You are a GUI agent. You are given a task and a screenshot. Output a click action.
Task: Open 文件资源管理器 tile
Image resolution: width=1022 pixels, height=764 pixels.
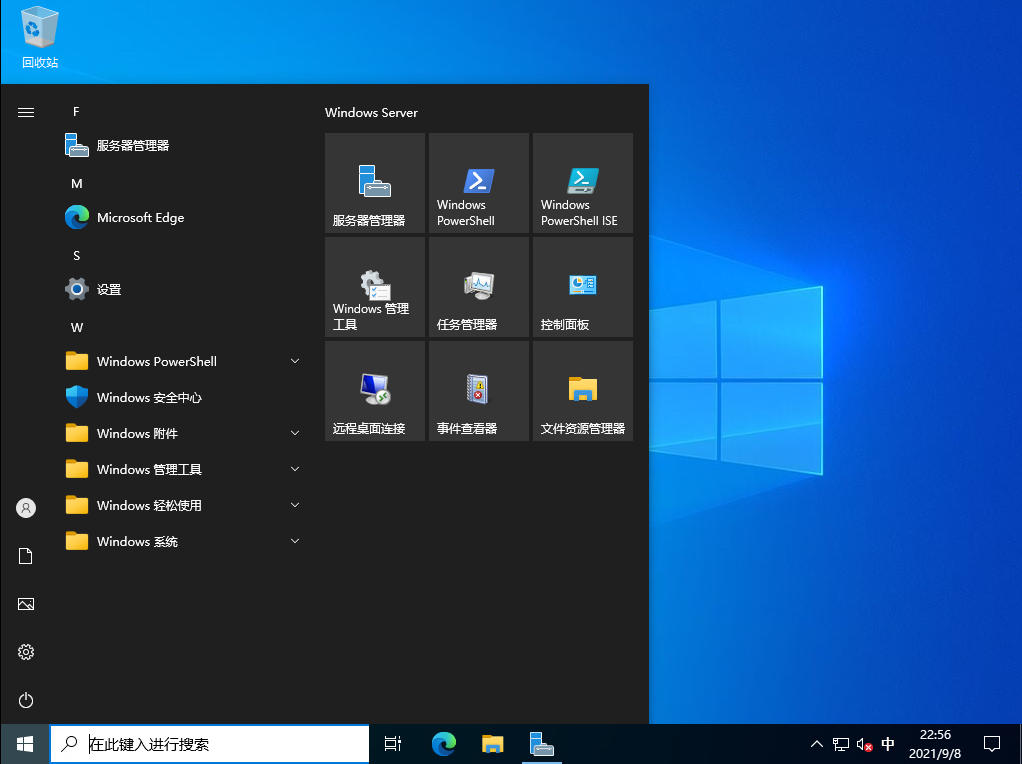pyautogui.click(x=582, y=390)
